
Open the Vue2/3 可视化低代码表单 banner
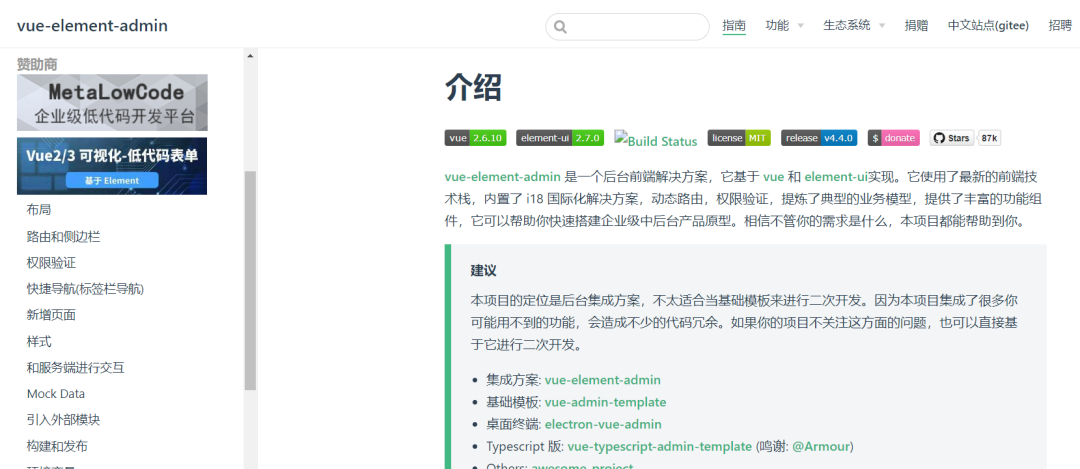[112, 166]
